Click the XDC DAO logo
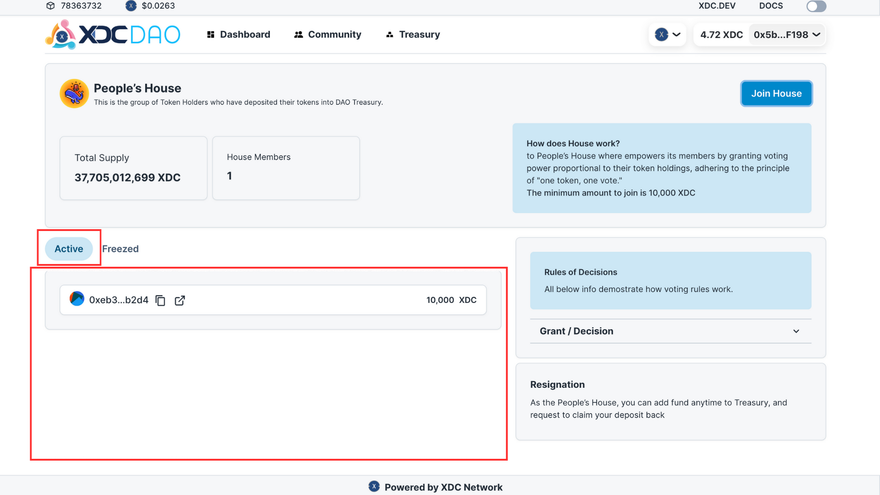 [x=112, y=35]
